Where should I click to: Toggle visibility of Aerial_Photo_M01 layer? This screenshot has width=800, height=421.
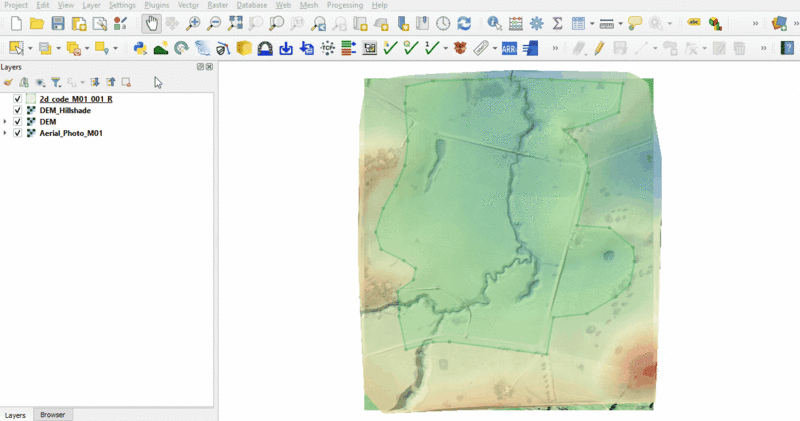[x=18, y=133]
